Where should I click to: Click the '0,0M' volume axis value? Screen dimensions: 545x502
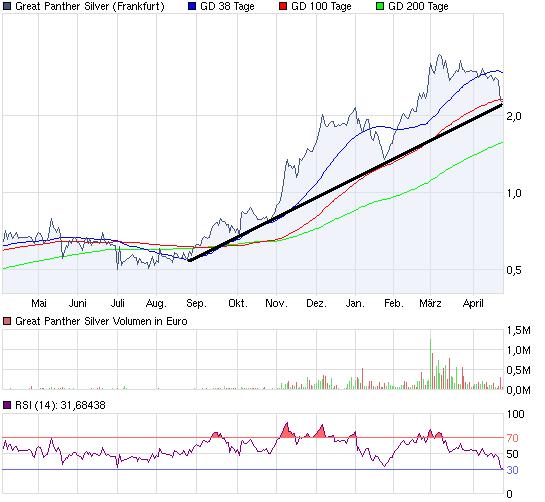(518, 390)
